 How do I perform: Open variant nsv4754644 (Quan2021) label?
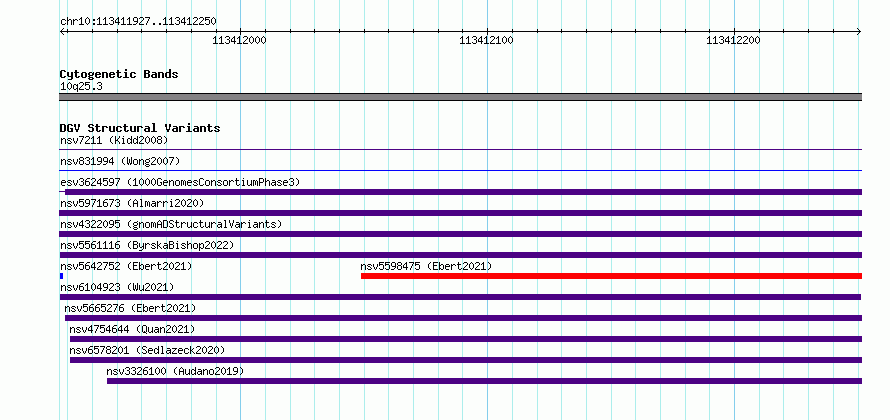click(132, 329)
